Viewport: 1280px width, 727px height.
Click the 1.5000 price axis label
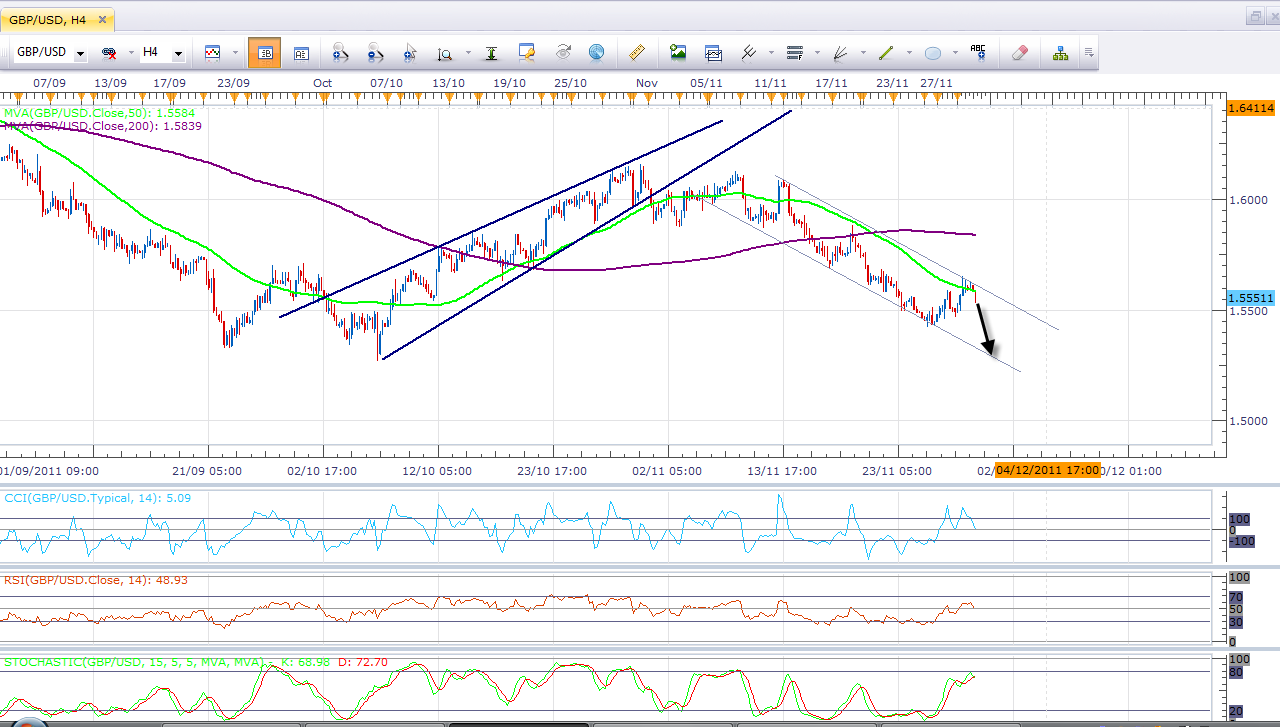tap(1247, 420)
